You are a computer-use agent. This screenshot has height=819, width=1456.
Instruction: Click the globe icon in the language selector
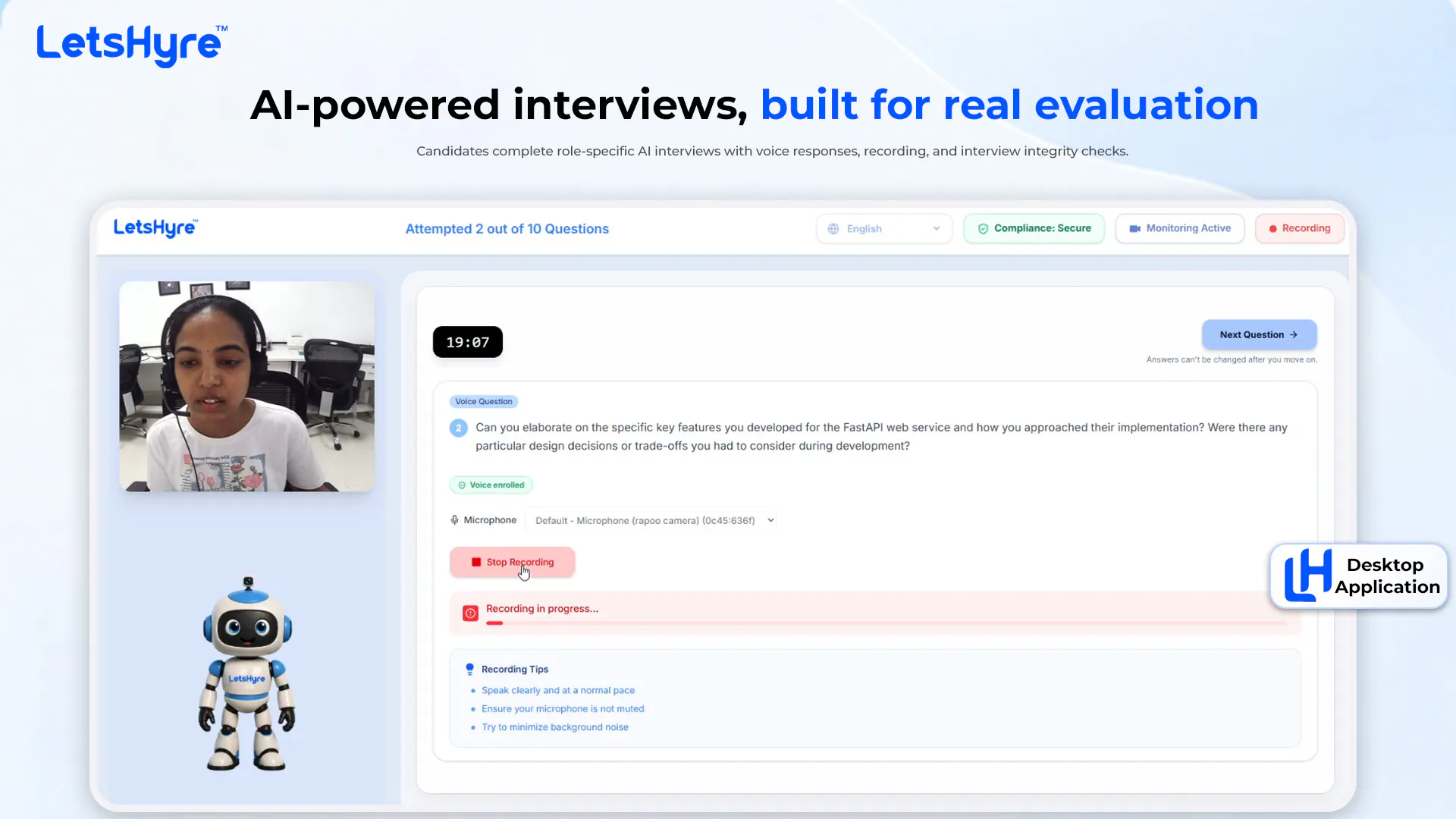(x=833, y=228)
